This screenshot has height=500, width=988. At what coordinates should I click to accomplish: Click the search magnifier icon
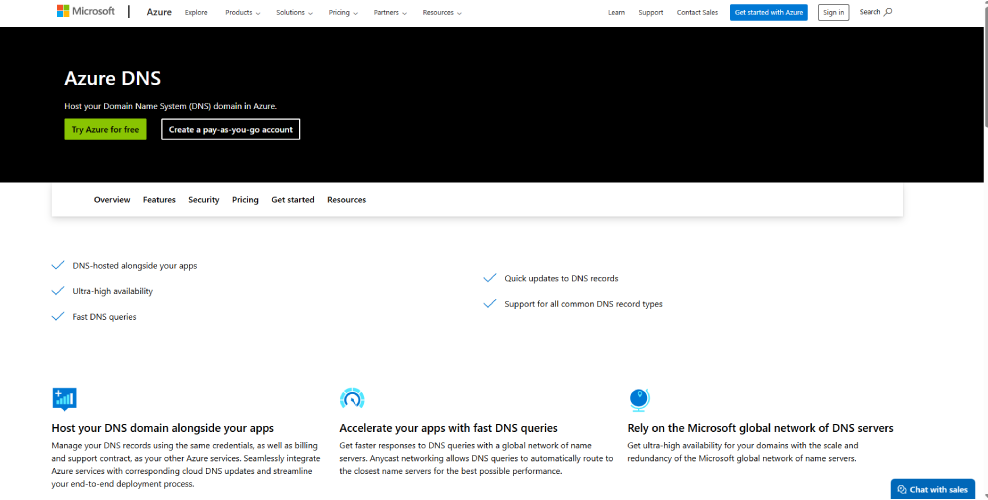point(888,12)
